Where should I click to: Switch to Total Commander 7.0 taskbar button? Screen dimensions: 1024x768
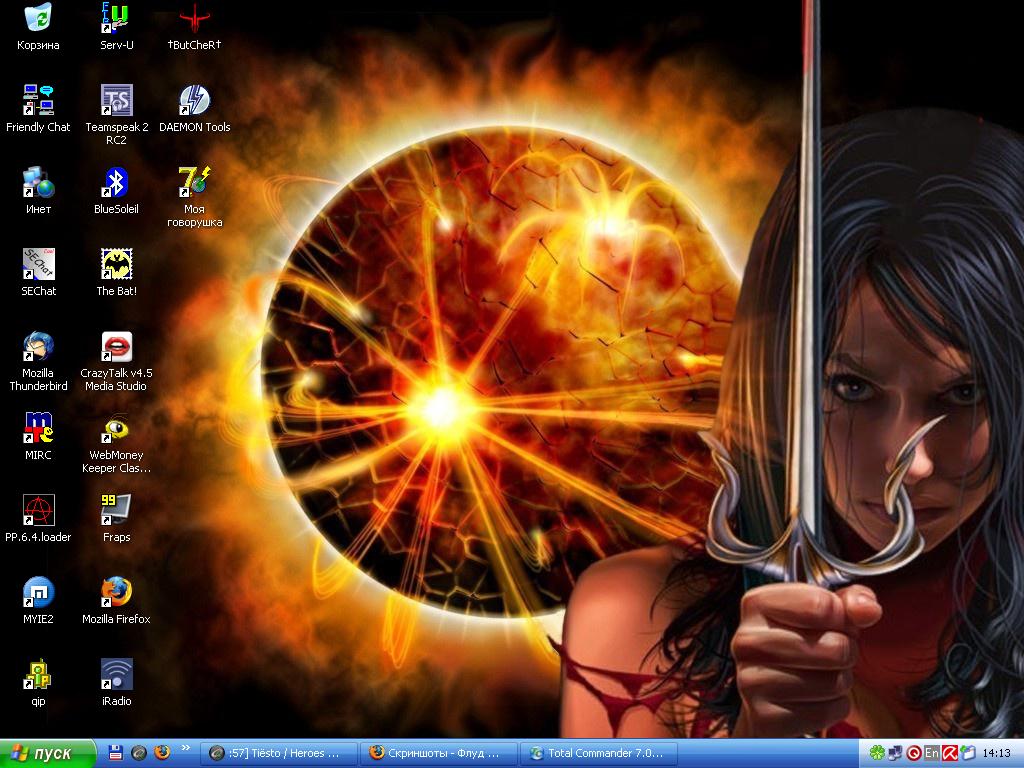coord(600,753)
